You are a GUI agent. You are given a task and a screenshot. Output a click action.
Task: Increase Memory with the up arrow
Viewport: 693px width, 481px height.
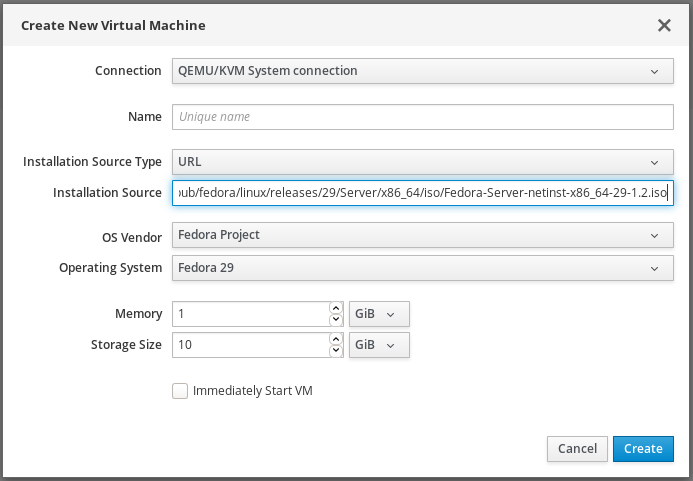click(x=336, y=308)
